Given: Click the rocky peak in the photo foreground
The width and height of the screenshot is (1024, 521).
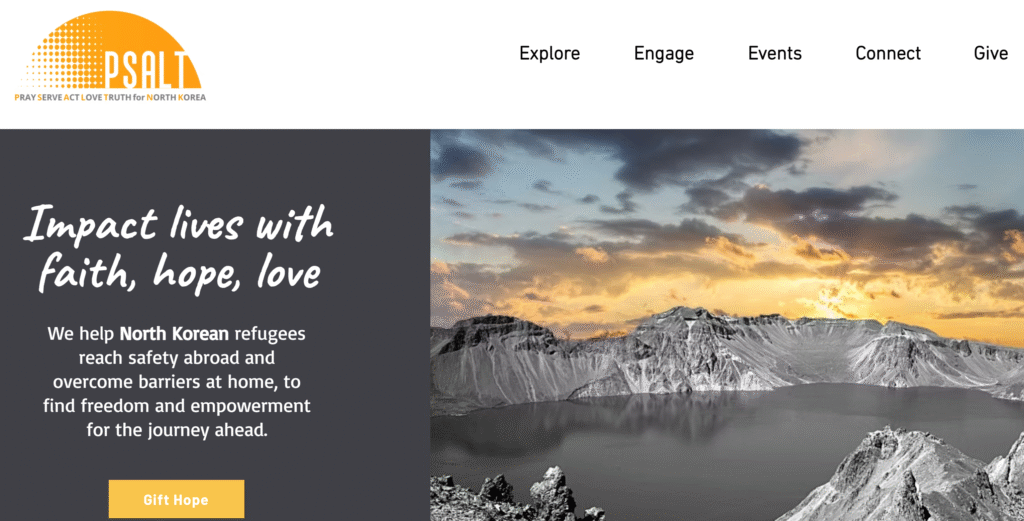Looking at the screenshot, I should click(x=908, y=477).
